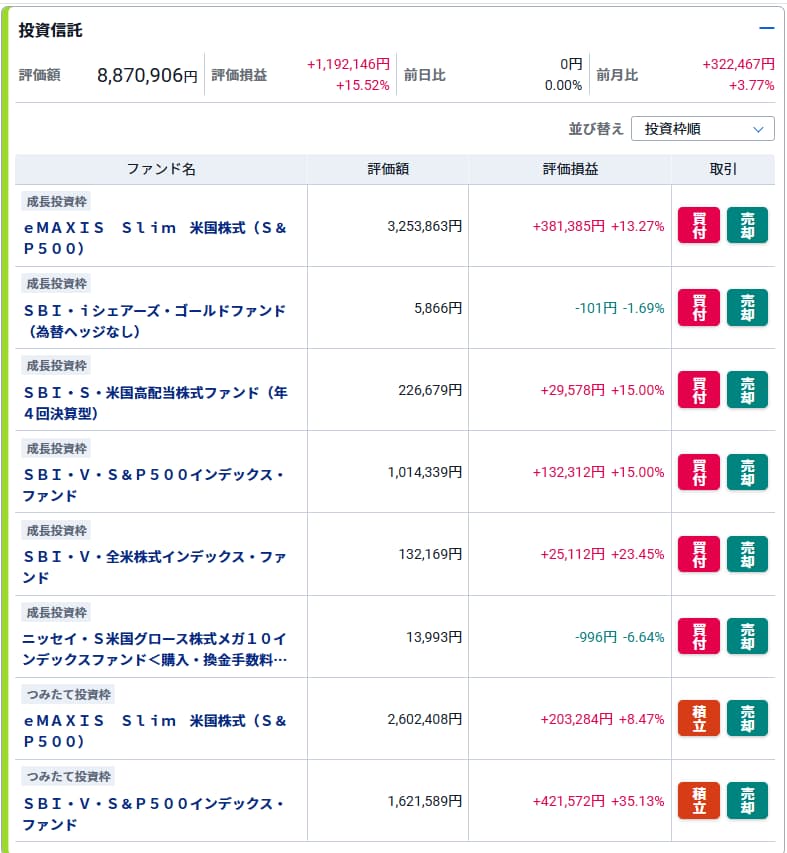Viewport: 787px width, 853px height.
Task: Click 買付 for ニッセイ・S米国グロース株式メガ10
Action: [x=698, y=636]
